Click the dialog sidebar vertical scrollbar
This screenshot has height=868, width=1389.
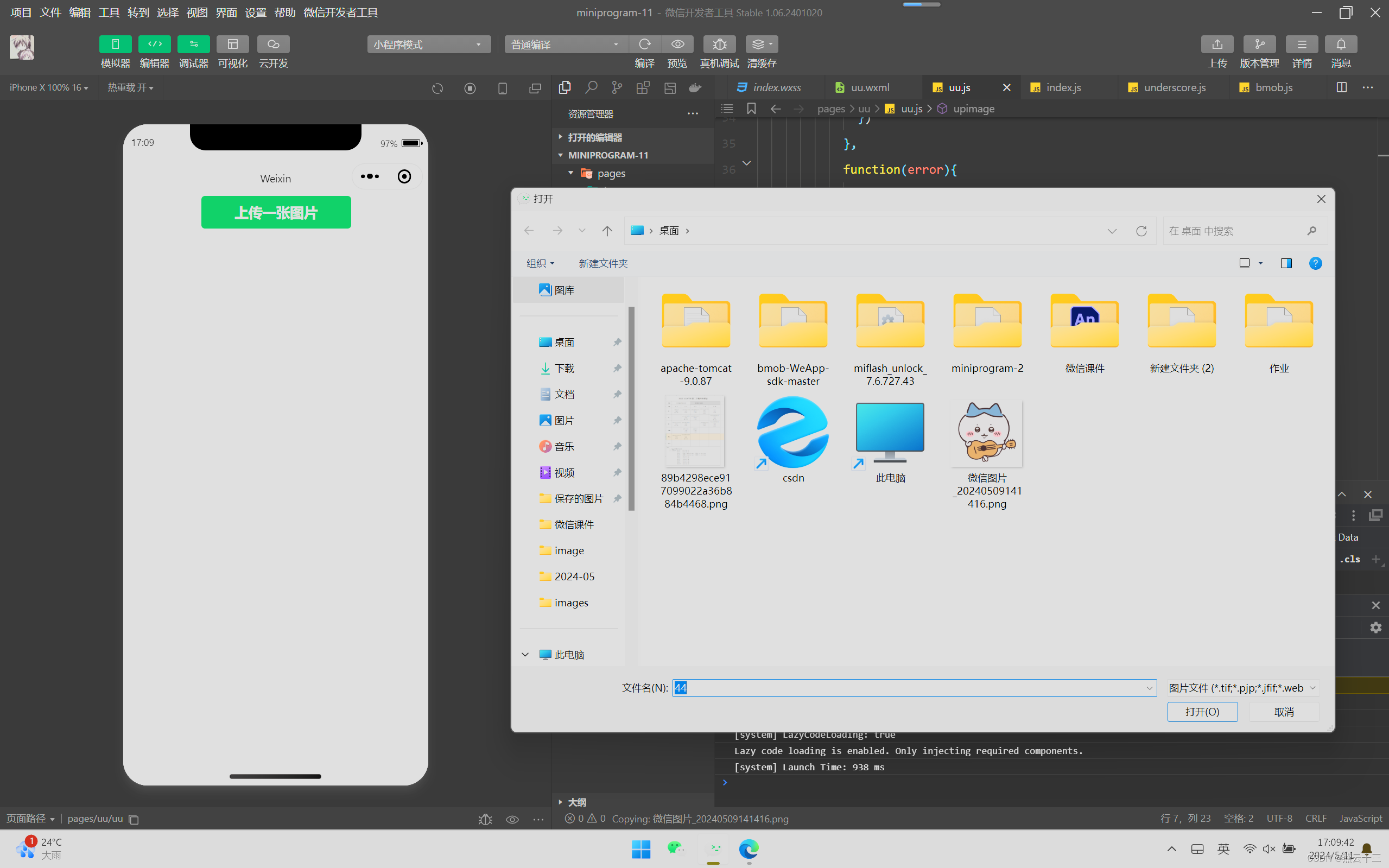(631, 408)
